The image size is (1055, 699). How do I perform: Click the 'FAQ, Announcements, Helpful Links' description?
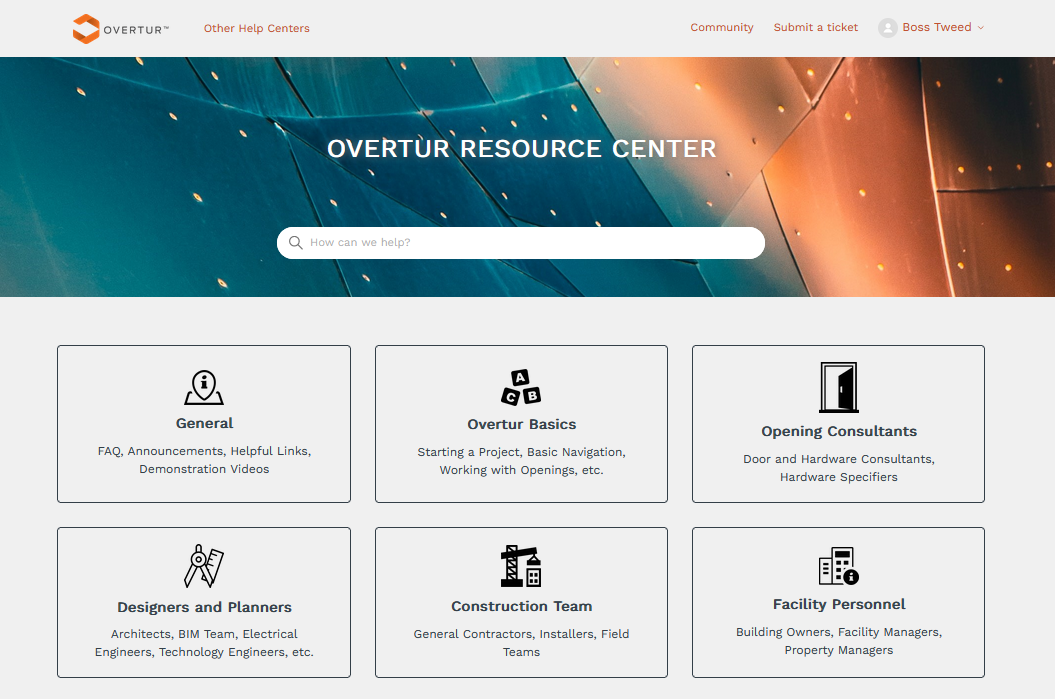(205, 459)
